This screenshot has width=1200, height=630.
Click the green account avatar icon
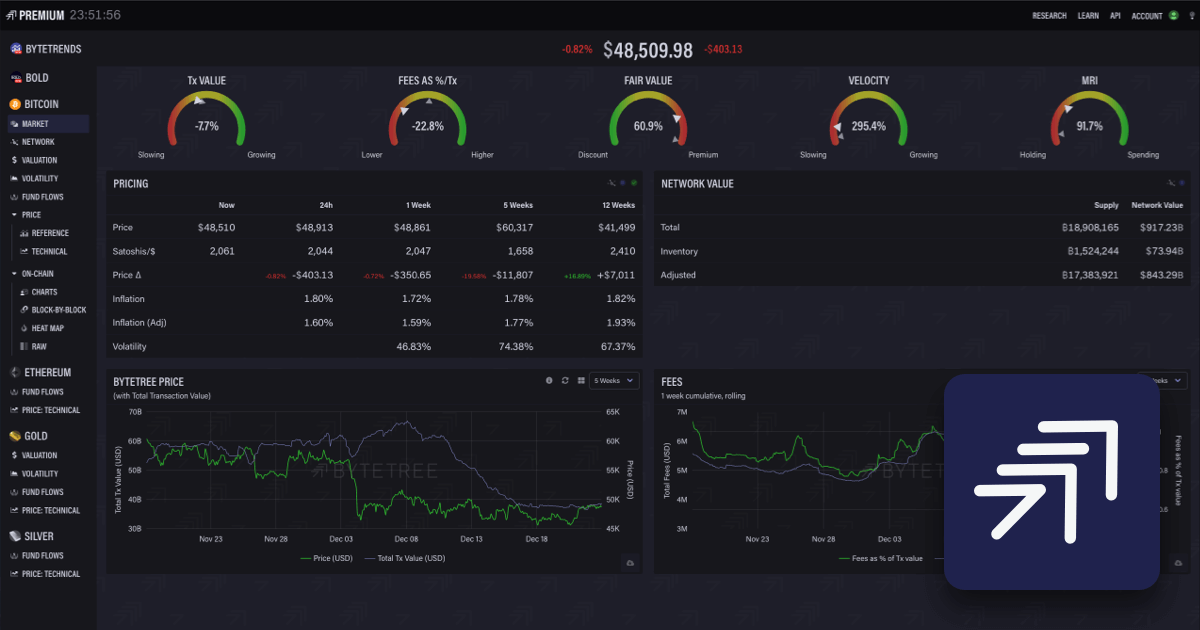pyautogui.click(x=1172, y=16)
